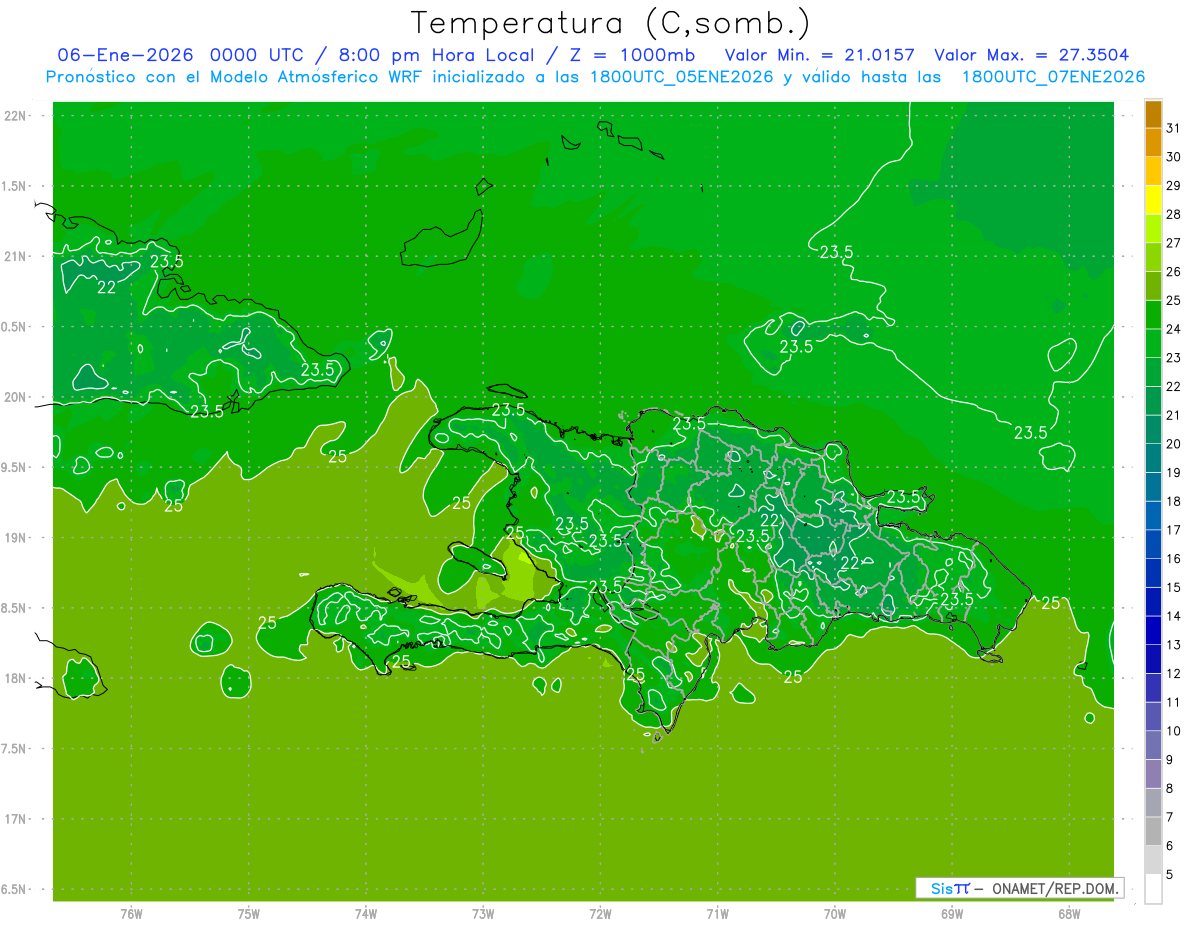Pick the yellow legend band between 28 and 29
Screen dimensions: 1200x927
pyautogui.click(x=1153, y=199)
